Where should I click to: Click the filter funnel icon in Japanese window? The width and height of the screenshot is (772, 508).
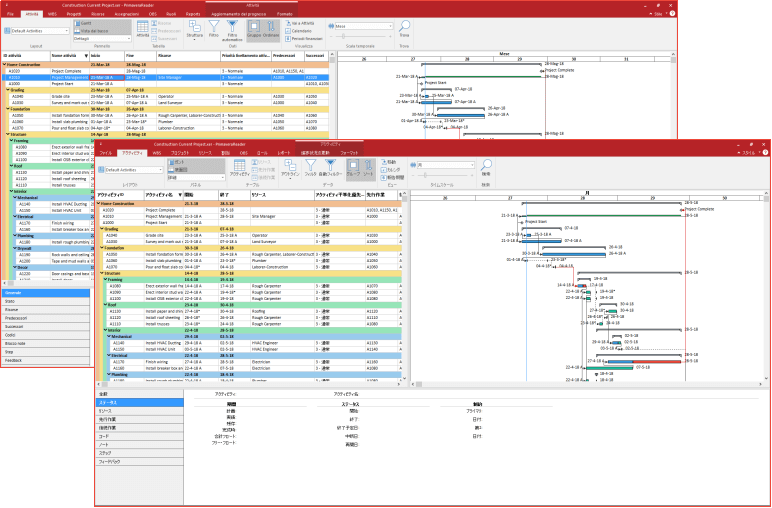click(311, 165)
